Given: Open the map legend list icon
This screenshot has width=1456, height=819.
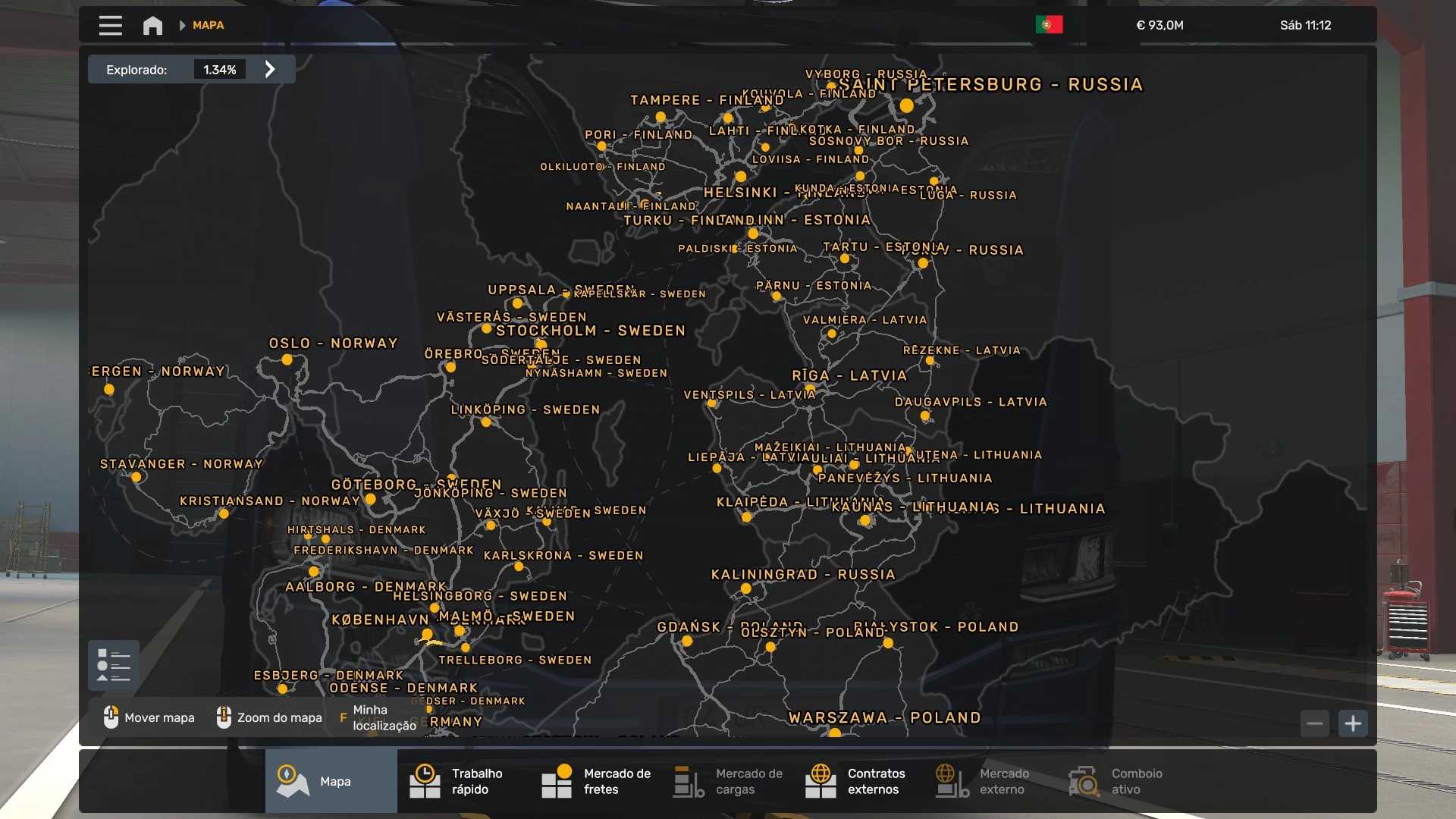Looking at the screenshot, I should click(x=113, y=665).
